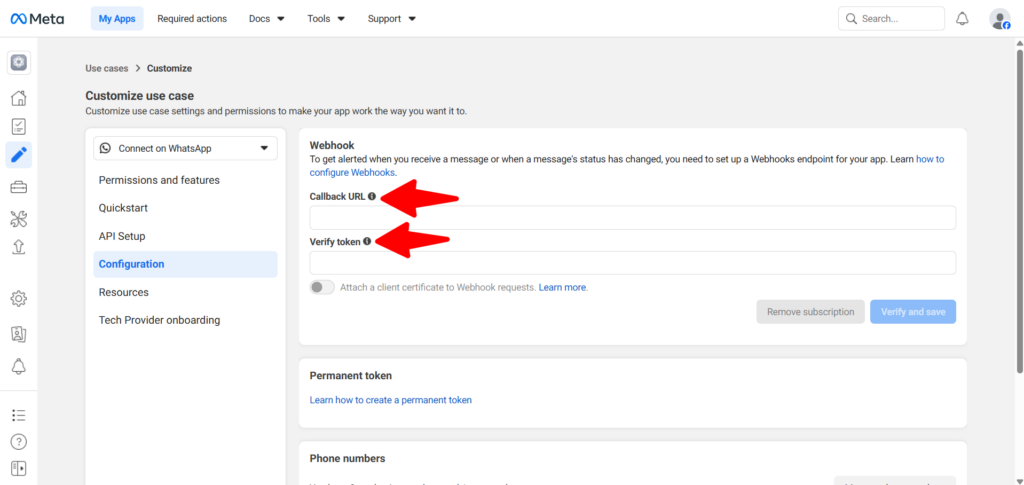Click the Verify and save button
1024x485 pixels.
click(912, 312)
